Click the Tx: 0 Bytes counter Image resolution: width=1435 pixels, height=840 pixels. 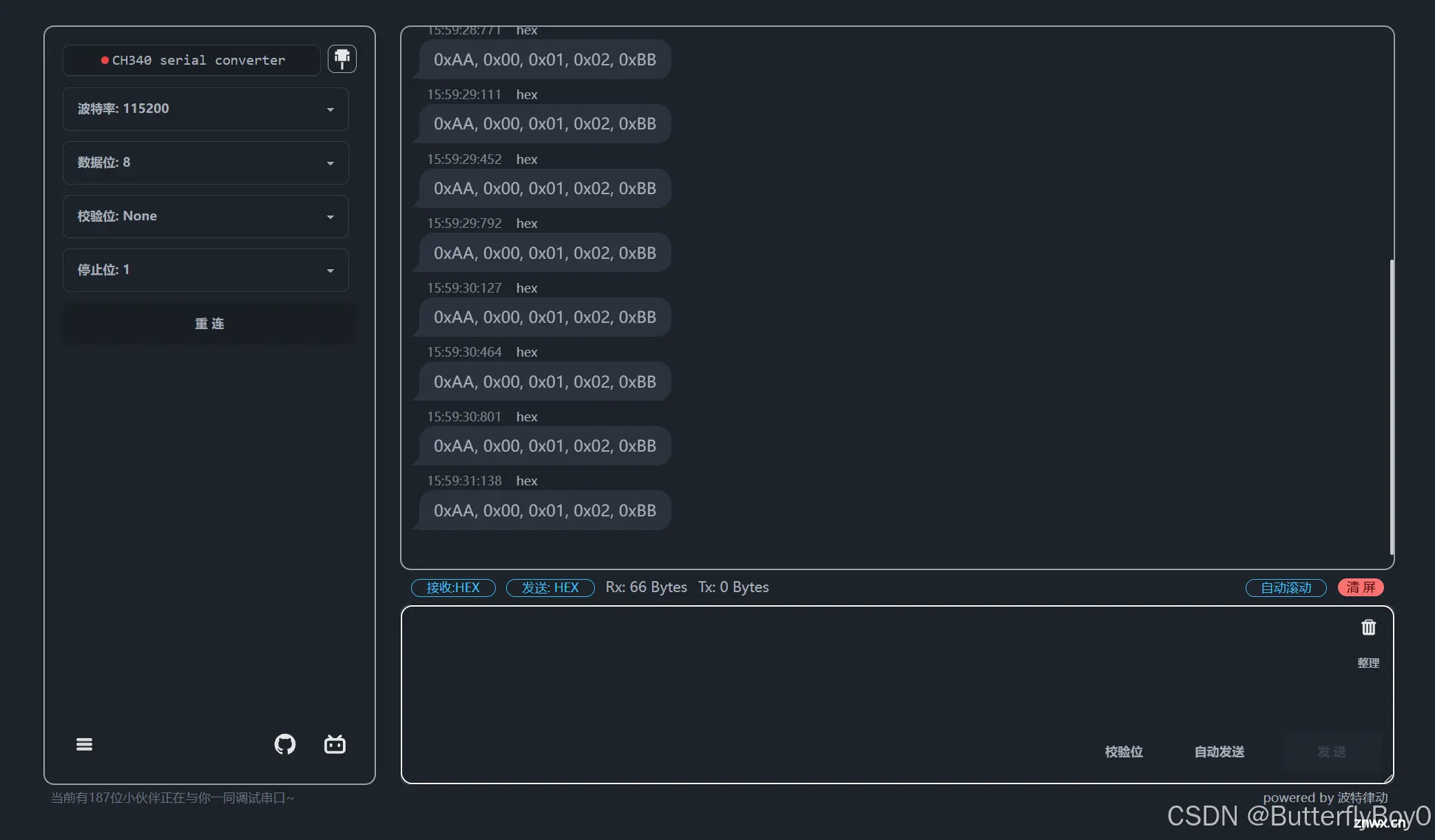coord(733,587)
